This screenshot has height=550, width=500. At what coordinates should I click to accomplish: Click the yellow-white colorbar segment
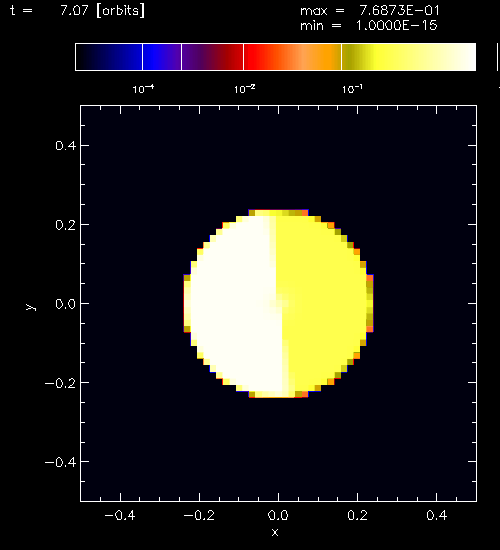(409, 57)
